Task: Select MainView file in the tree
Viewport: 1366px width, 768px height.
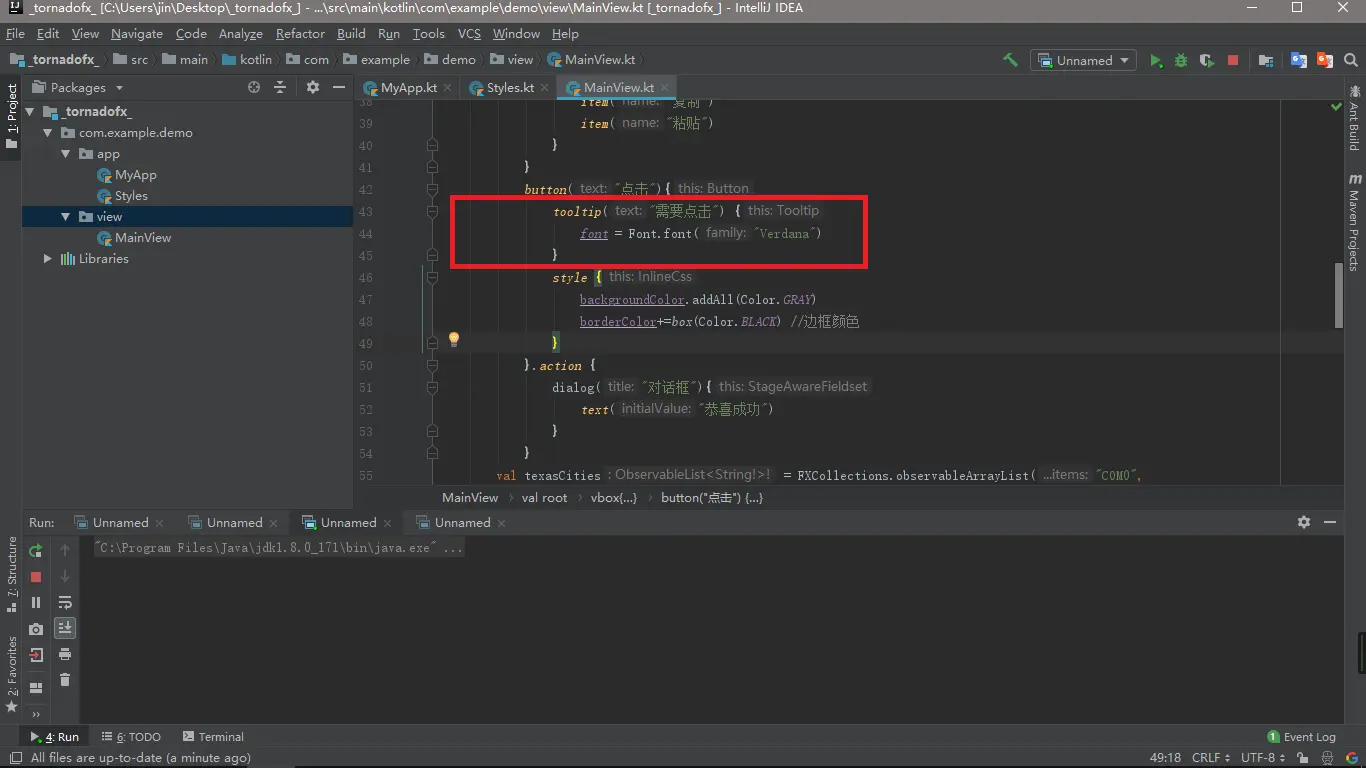Action: [143, 238]
